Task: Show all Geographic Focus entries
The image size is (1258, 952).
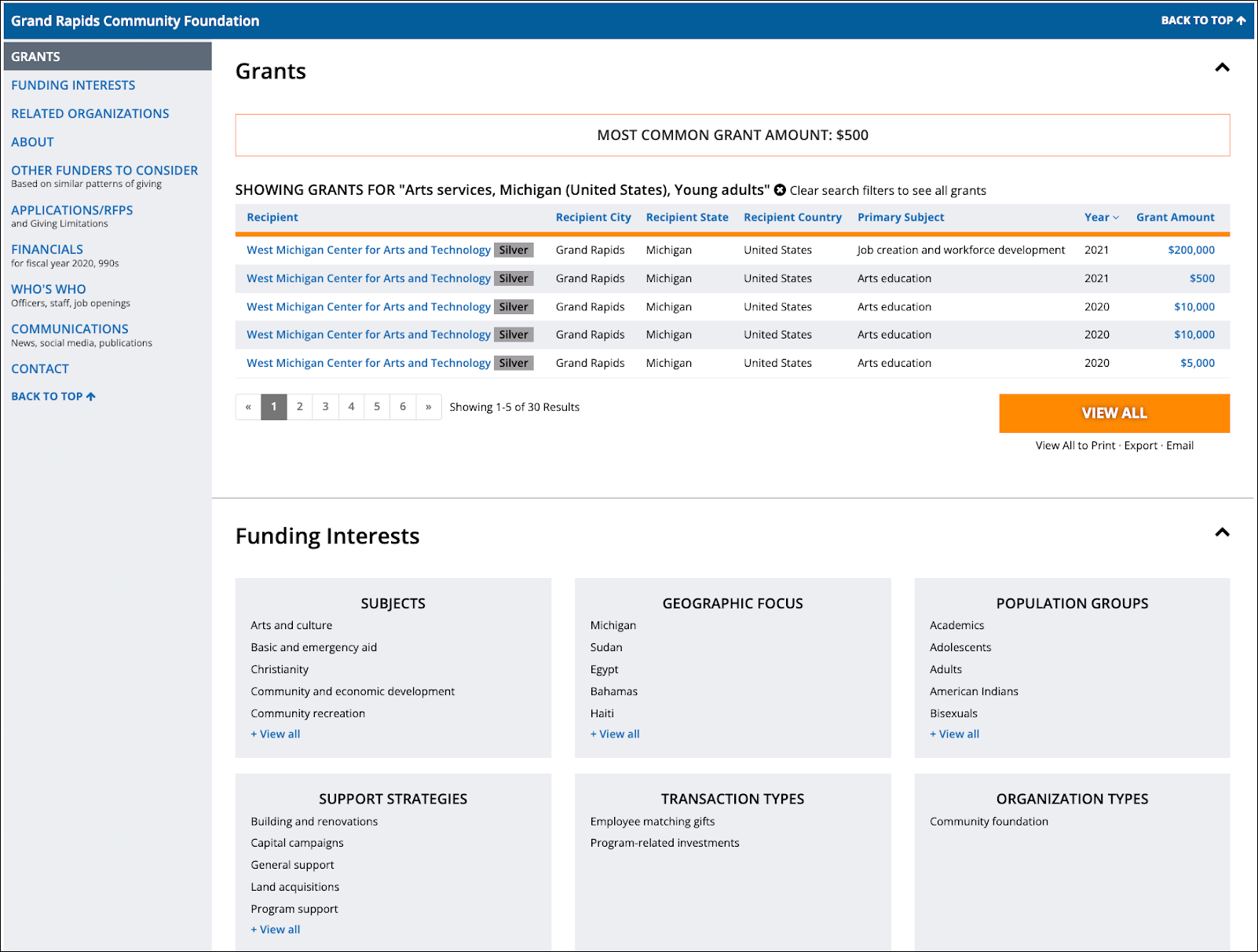Action: pyautogui.click(x=615, y=734)
